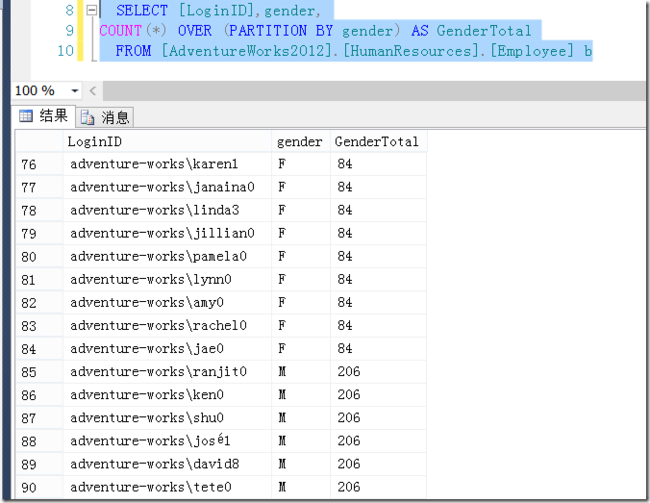Select cell adventure-works\shu0
This screenshot has width=650, height=503.
click(167, 418)
